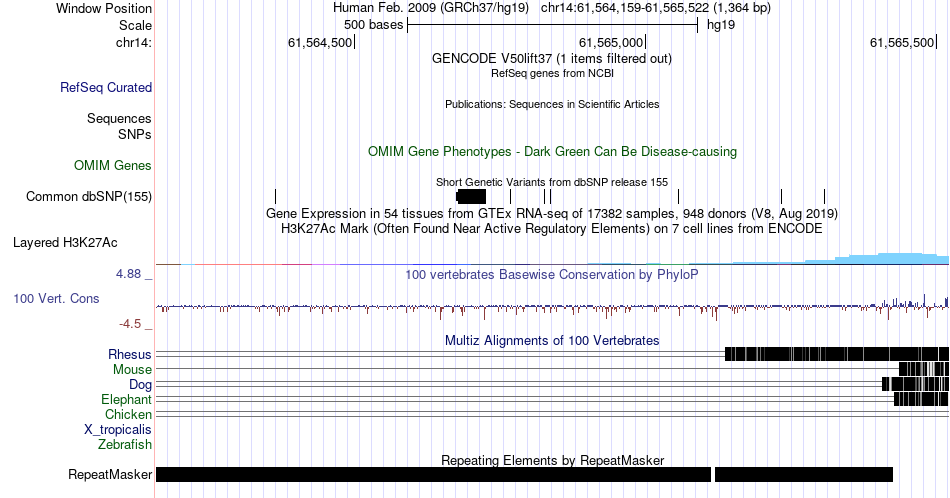The image size is (950, 498).
Task: Select the Common dbSNP(155) track label
Action: point(89,196)
